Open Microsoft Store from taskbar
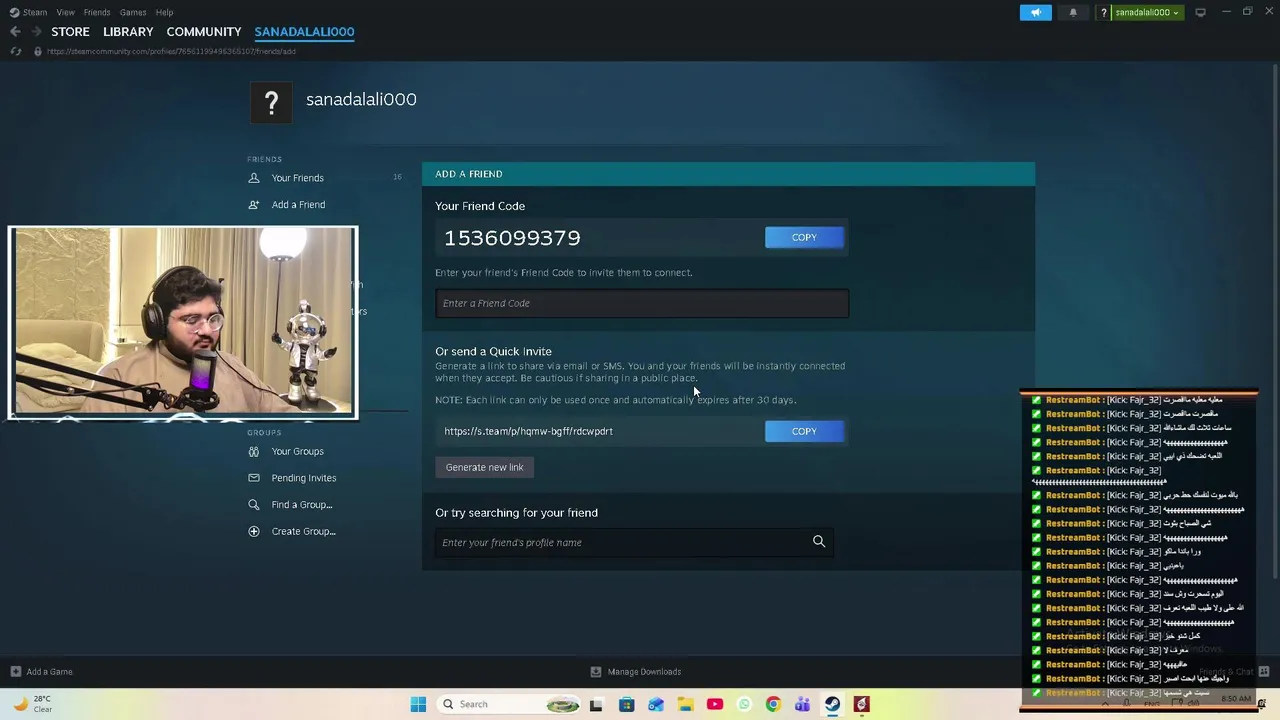 (626, 704)
